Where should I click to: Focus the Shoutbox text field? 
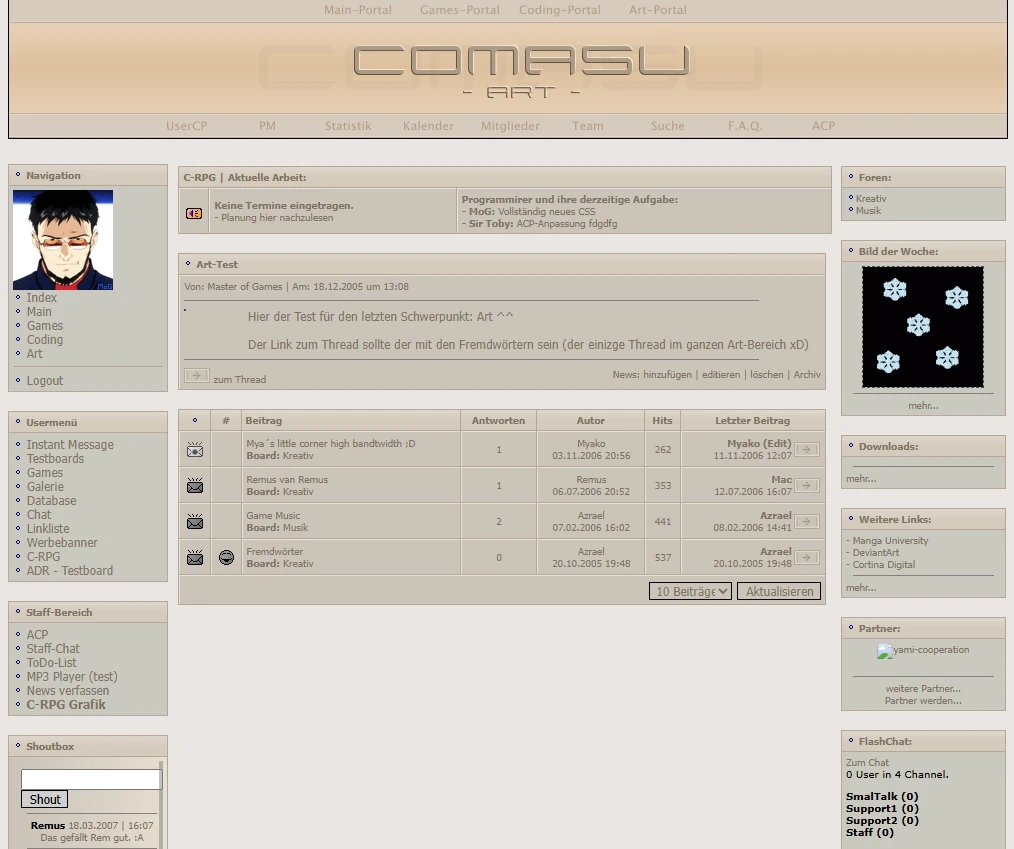(91, 779)
